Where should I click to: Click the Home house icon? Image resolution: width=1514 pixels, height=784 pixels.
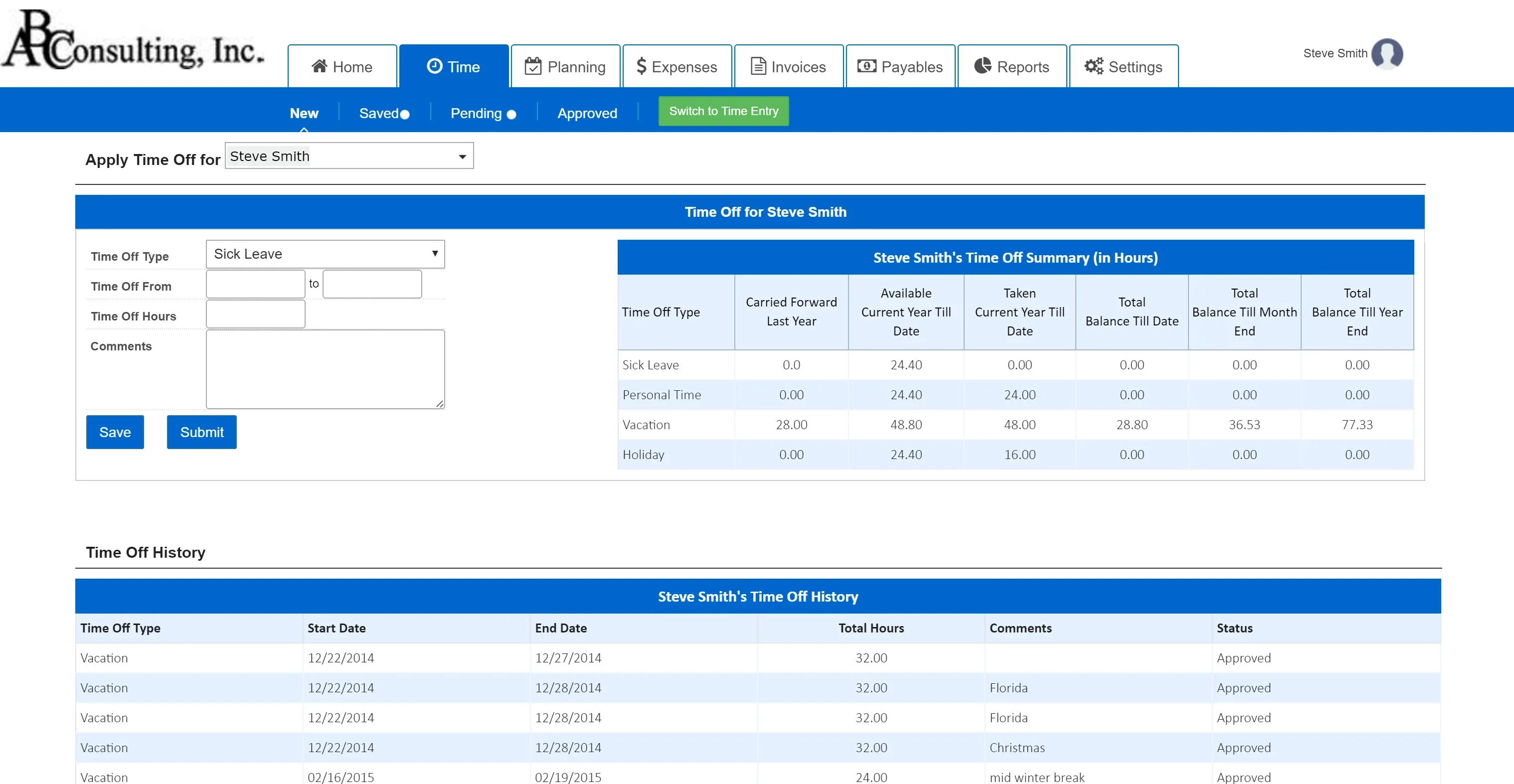tap(319, 66)
